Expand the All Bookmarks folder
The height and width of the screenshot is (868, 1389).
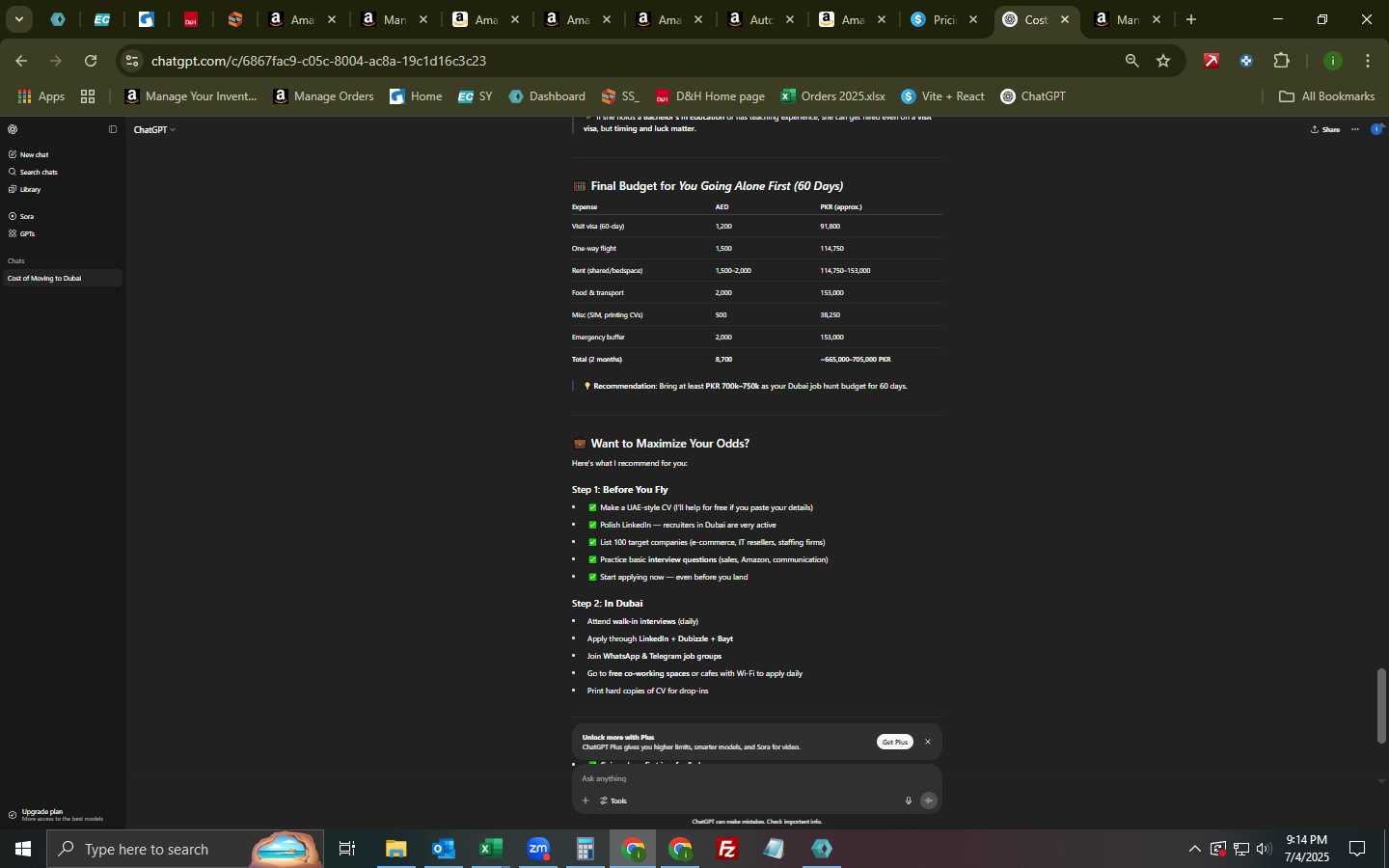[1326, 96]
